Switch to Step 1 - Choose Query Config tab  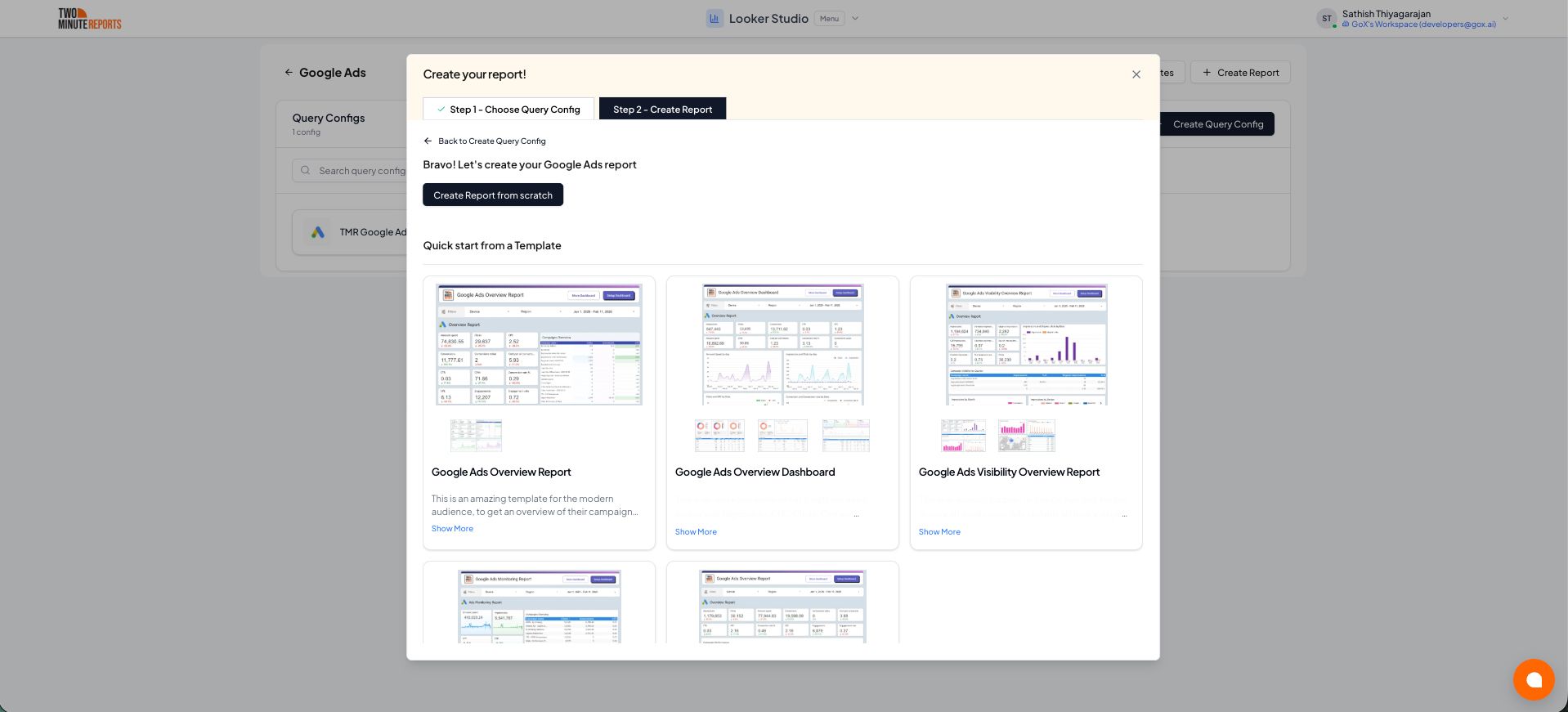508,109
